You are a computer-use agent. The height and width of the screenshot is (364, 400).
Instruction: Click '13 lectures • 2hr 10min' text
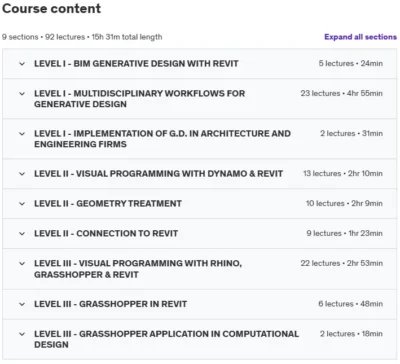343,173
